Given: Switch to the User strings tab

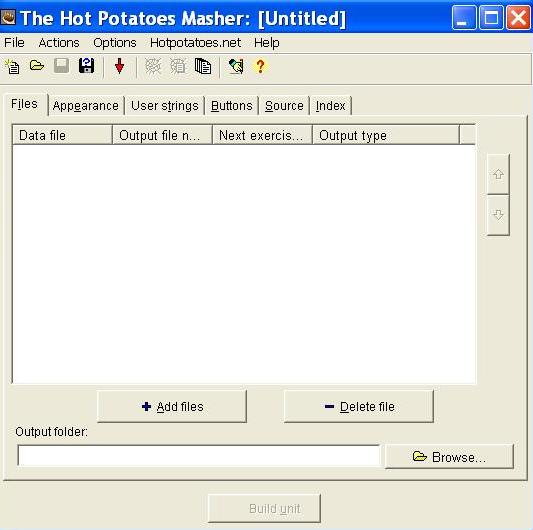Looking at the screenshot, I should pos(165,106).
